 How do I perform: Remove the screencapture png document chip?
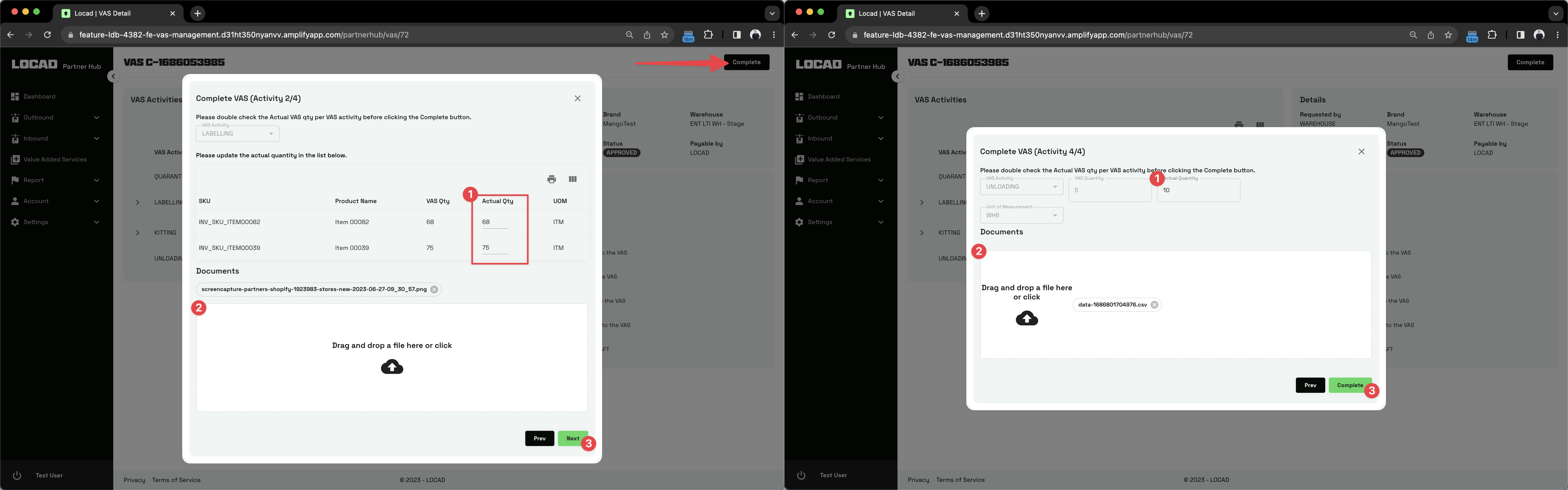[x=434, y=290]
